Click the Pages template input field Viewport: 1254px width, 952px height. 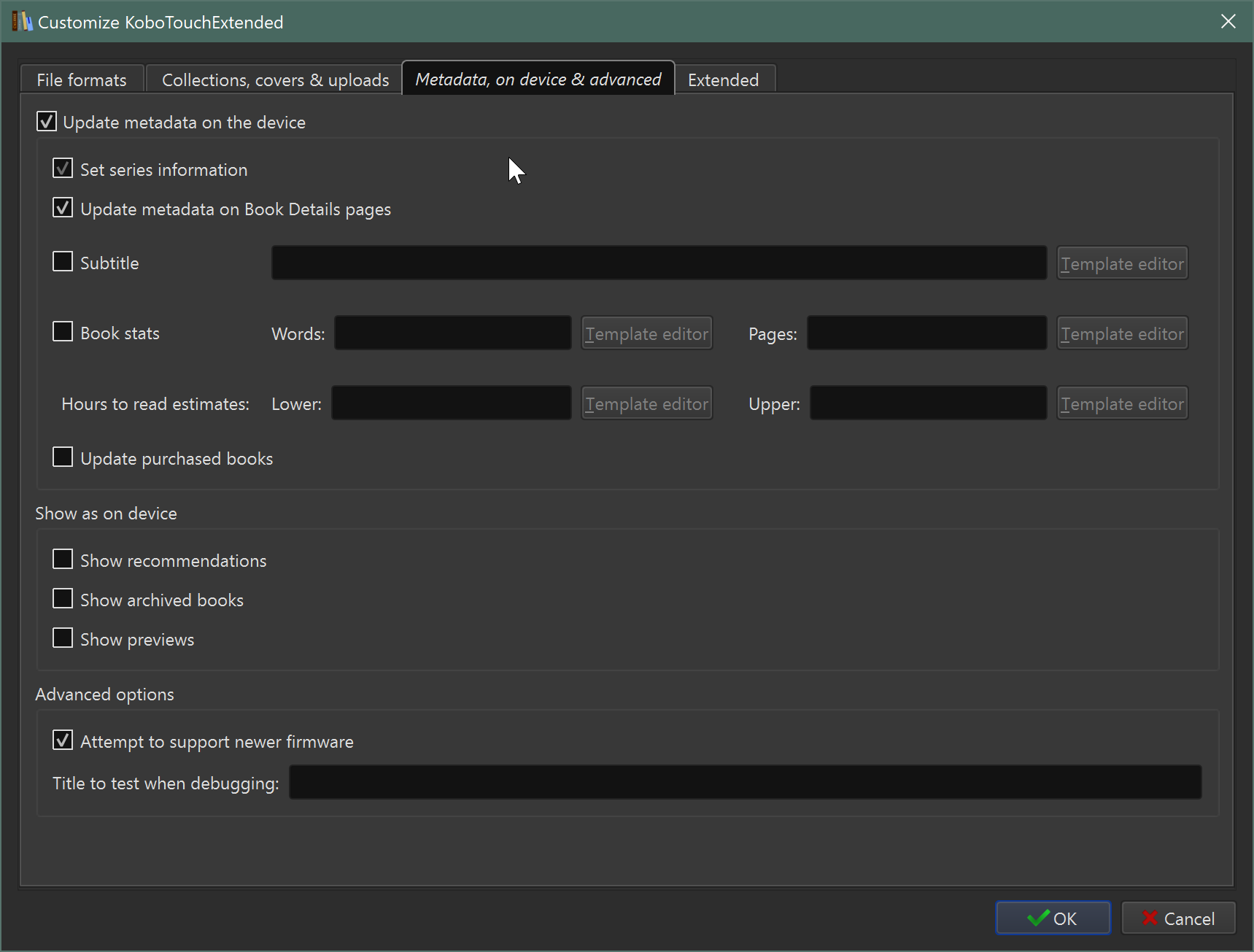[x=927, y=333]
